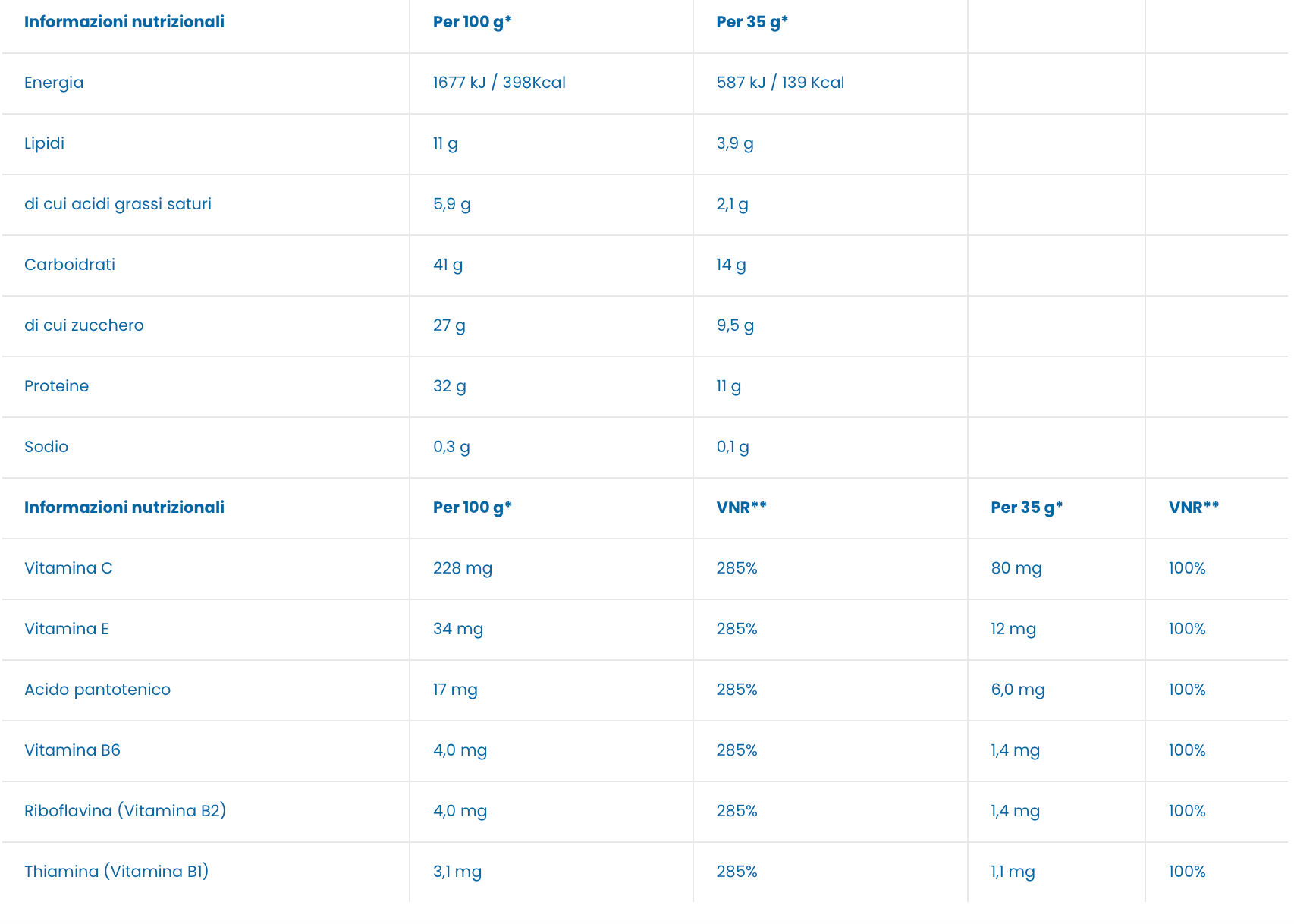
Task: Click the Riboflavina (Vitamina B2) label
Action: pyautogui.click(x=125, y=811)
